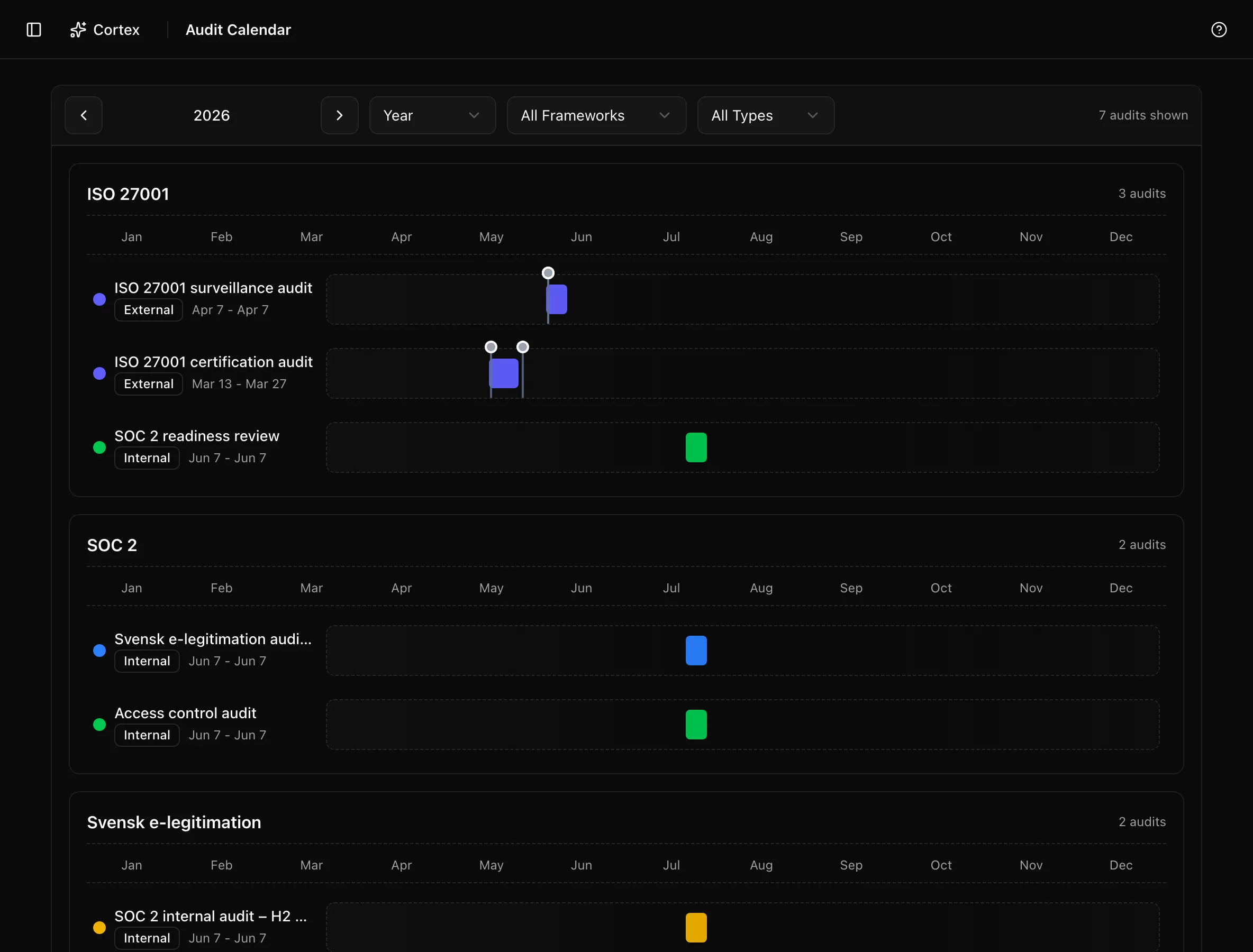This screenshot has height=952, width=1253.
Task: Click the Svensk e-legitimation section heading
Action: 174,822
